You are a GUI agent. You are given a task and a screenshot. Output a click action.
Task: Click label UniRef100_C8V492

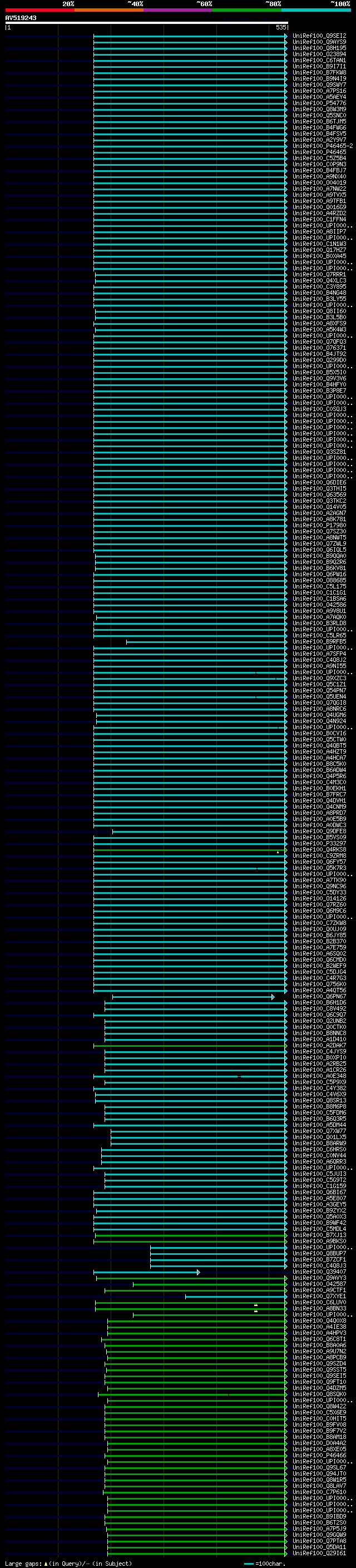click(319, 1008)
